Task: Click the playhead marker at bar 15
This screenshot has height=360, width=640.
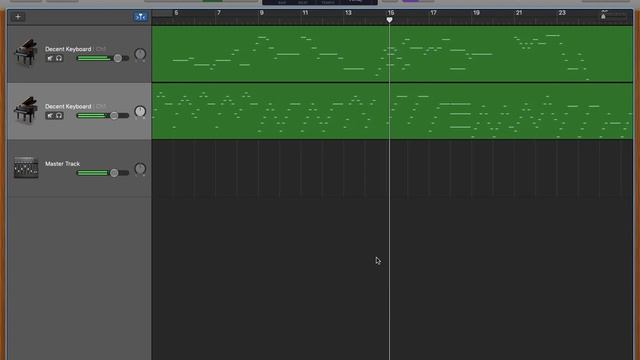Action: tap(389, 19)
